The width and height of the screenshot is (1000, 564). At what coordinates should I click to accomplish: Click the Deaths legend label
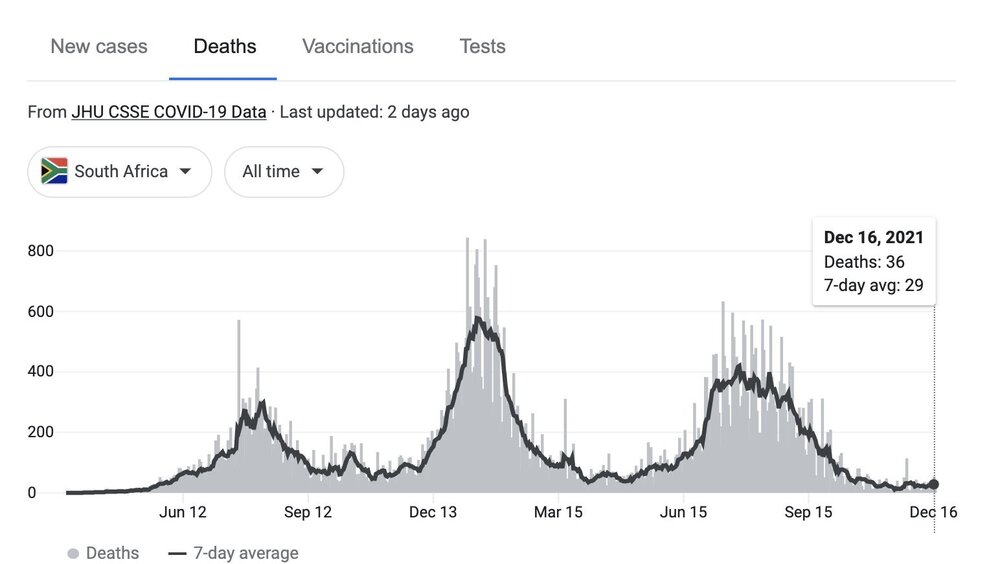point(113,553)
